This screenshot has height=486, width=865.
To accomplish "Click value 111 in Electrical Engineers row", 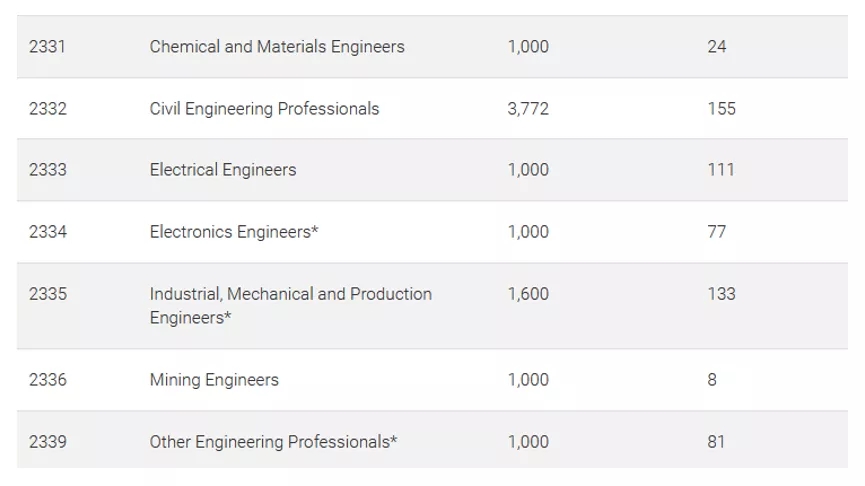I will coord(721,169).
